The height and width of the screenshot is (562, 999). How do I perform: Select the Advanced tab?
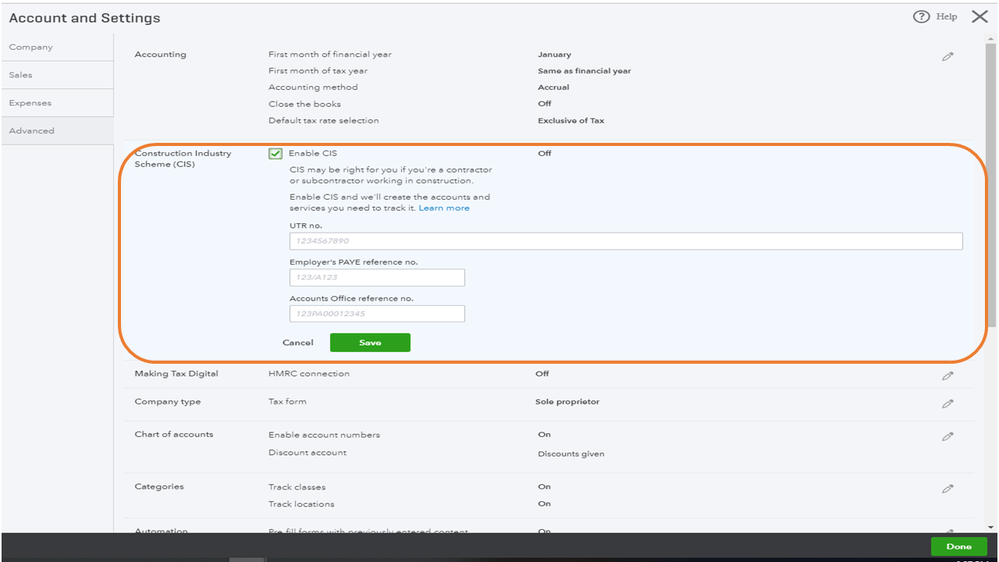click(x=32, y=131)
